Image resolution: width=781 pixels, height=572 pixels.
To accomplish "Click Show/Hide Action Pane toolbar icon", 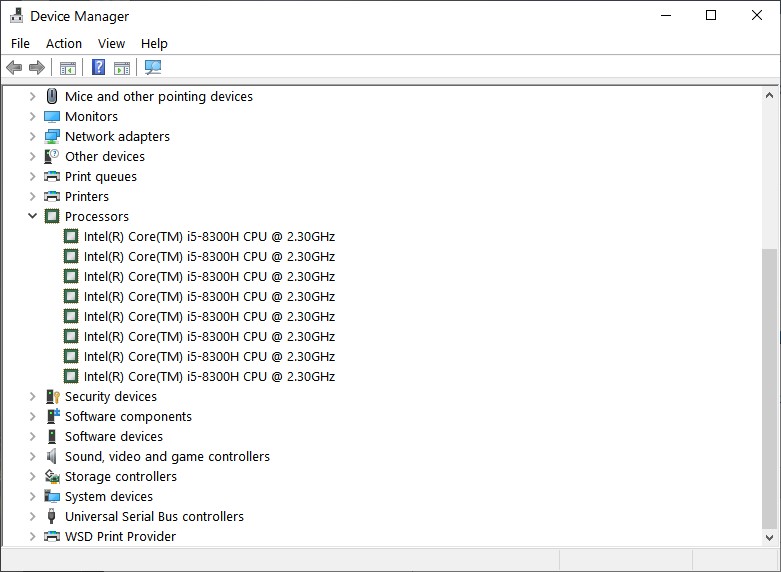I will point(122,68).
